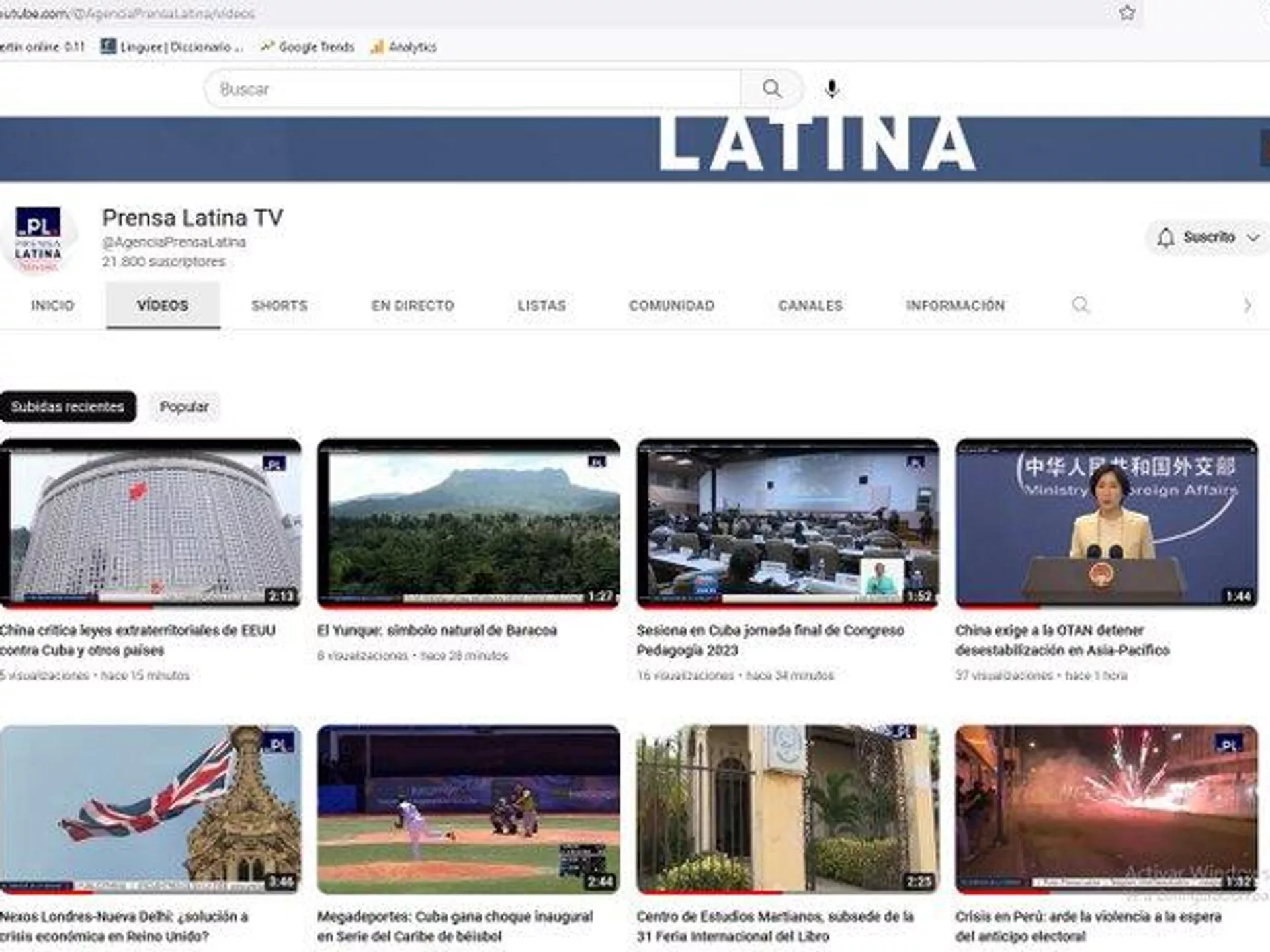Image resolution: width=1270 pixels, height=952 pixels.
Task: Expand the Suscrito dropdown chevron
Action: coord(1253,237)
